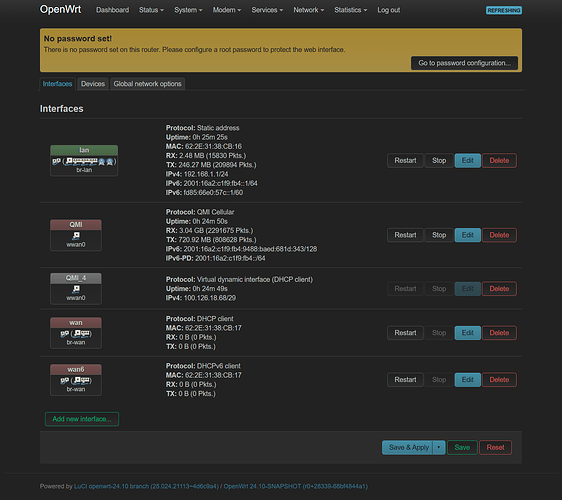The image size is (562, 500).
Task: Open the Save & Apply dropdown arrow
Action: [x=439, y=447]
